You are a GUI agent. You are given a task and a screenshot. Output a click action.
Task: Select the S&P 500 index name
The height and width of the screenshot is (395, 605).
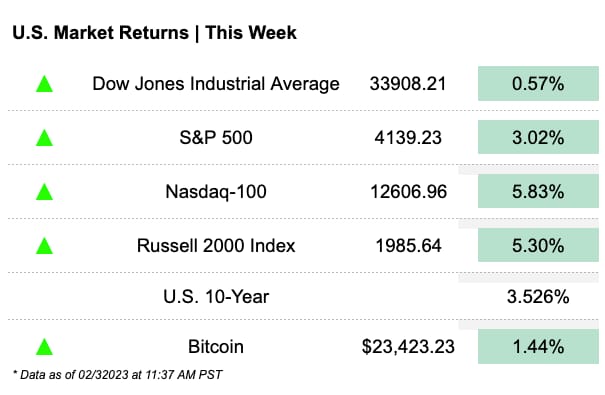click(216, 138)
